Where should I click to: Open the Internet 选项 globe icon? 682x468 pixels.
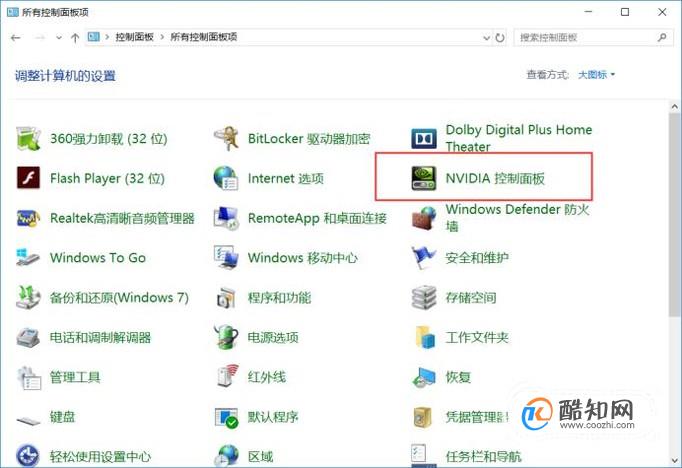click(x=226, y=178)
